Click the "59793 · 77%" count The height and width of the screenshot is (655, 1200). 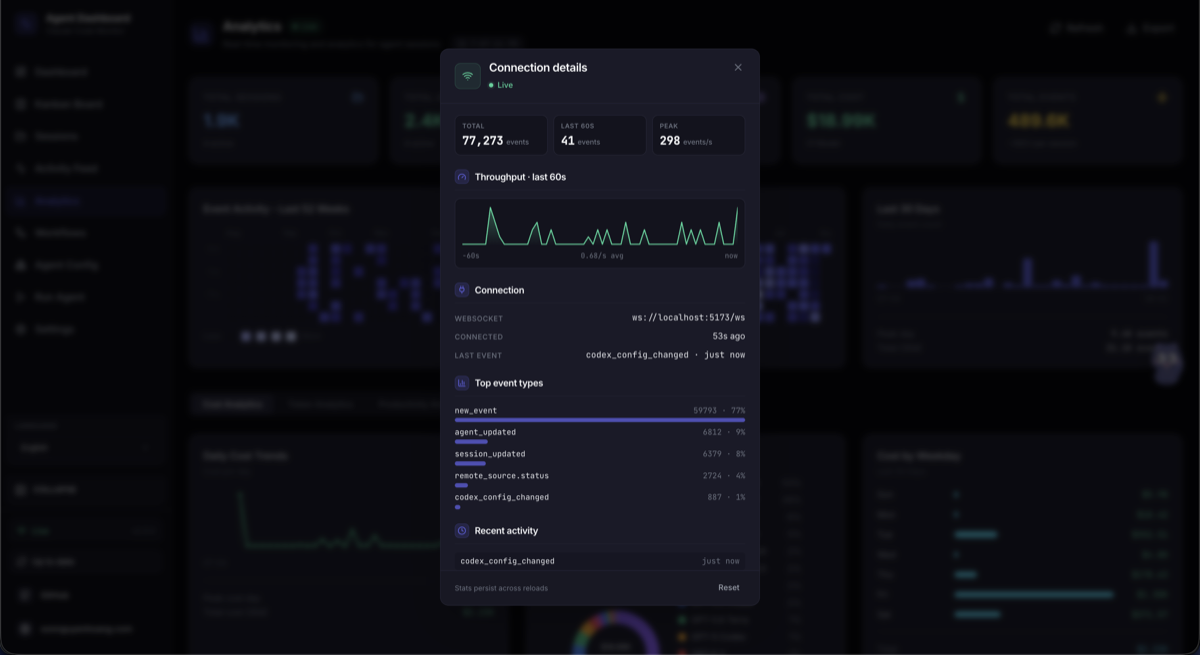click(719, 411)
